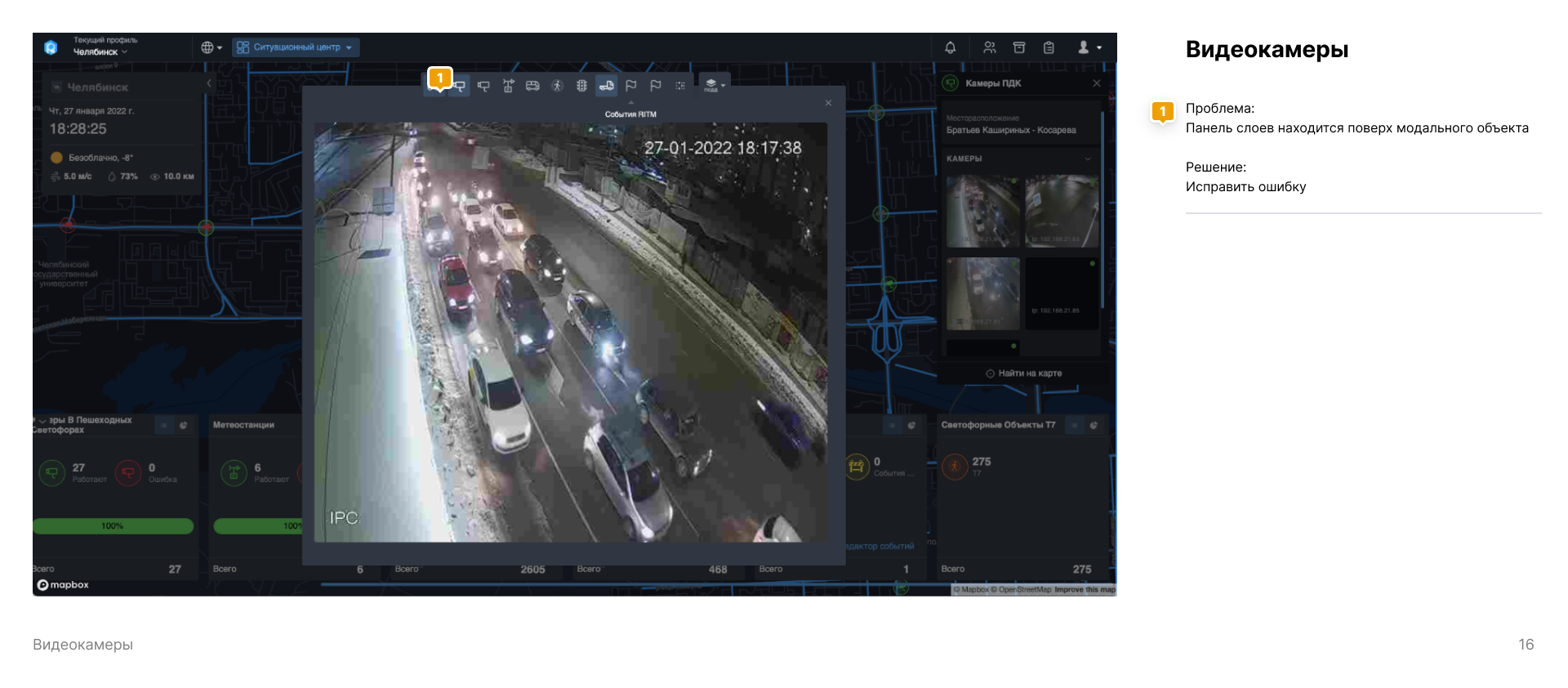Click first button in events widget header

click(893, 425)
